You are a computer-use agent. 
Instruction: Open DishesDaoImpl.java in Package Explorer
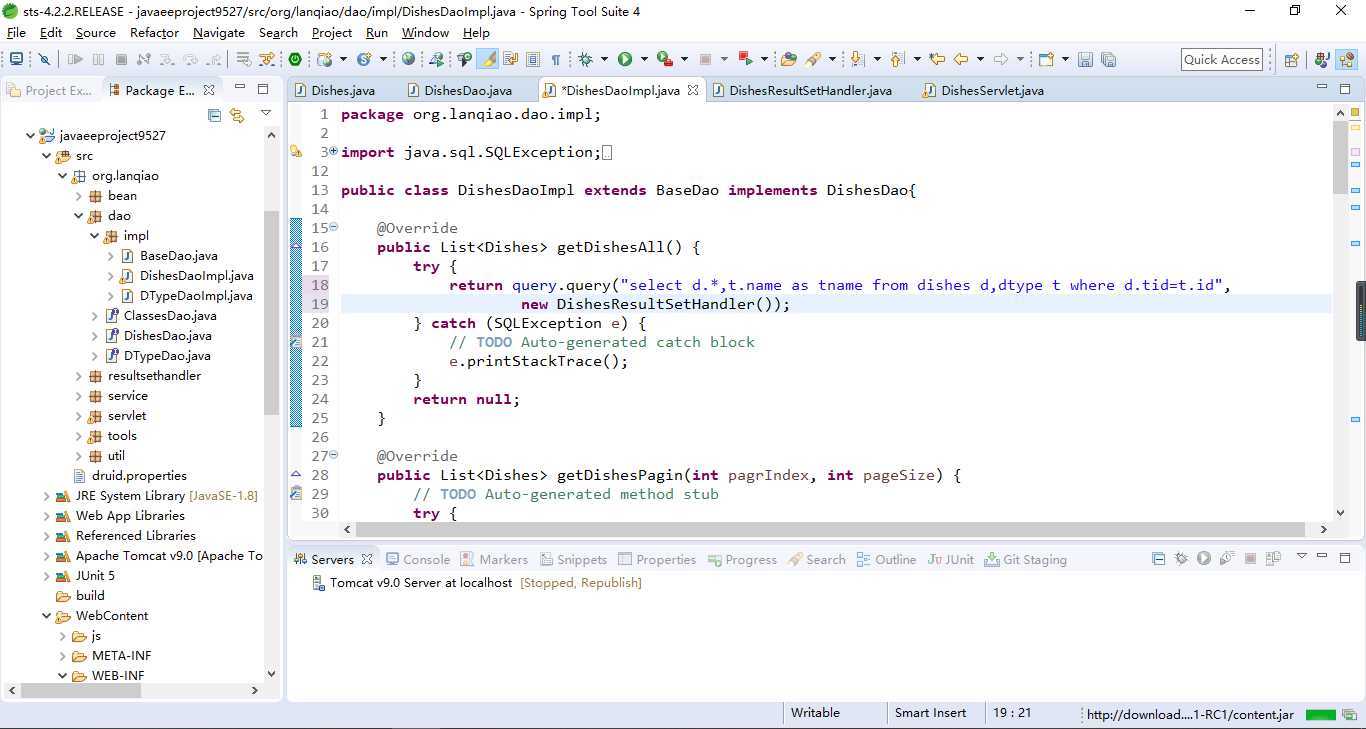pos(196,275)
